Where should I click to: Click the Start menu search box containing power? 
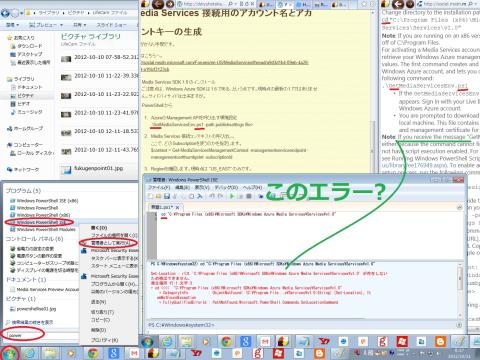42,335
